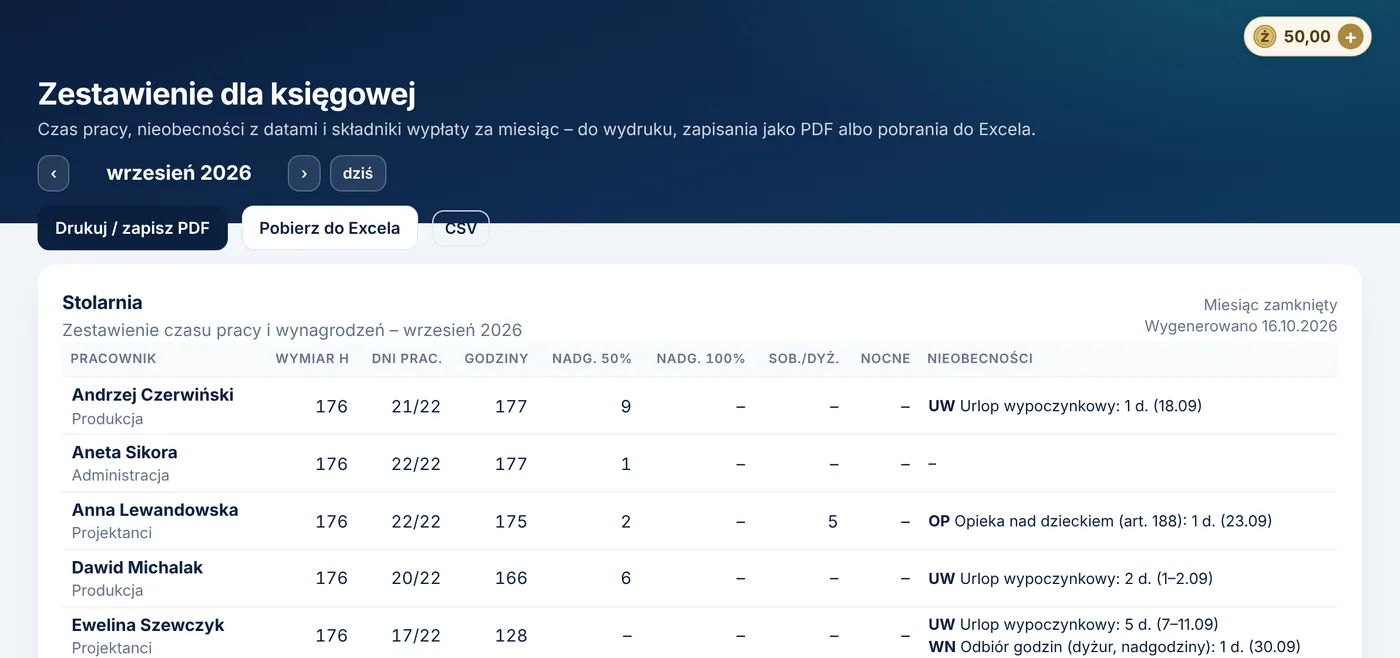Click the gold złoty coin icon

pos(1265,37)
